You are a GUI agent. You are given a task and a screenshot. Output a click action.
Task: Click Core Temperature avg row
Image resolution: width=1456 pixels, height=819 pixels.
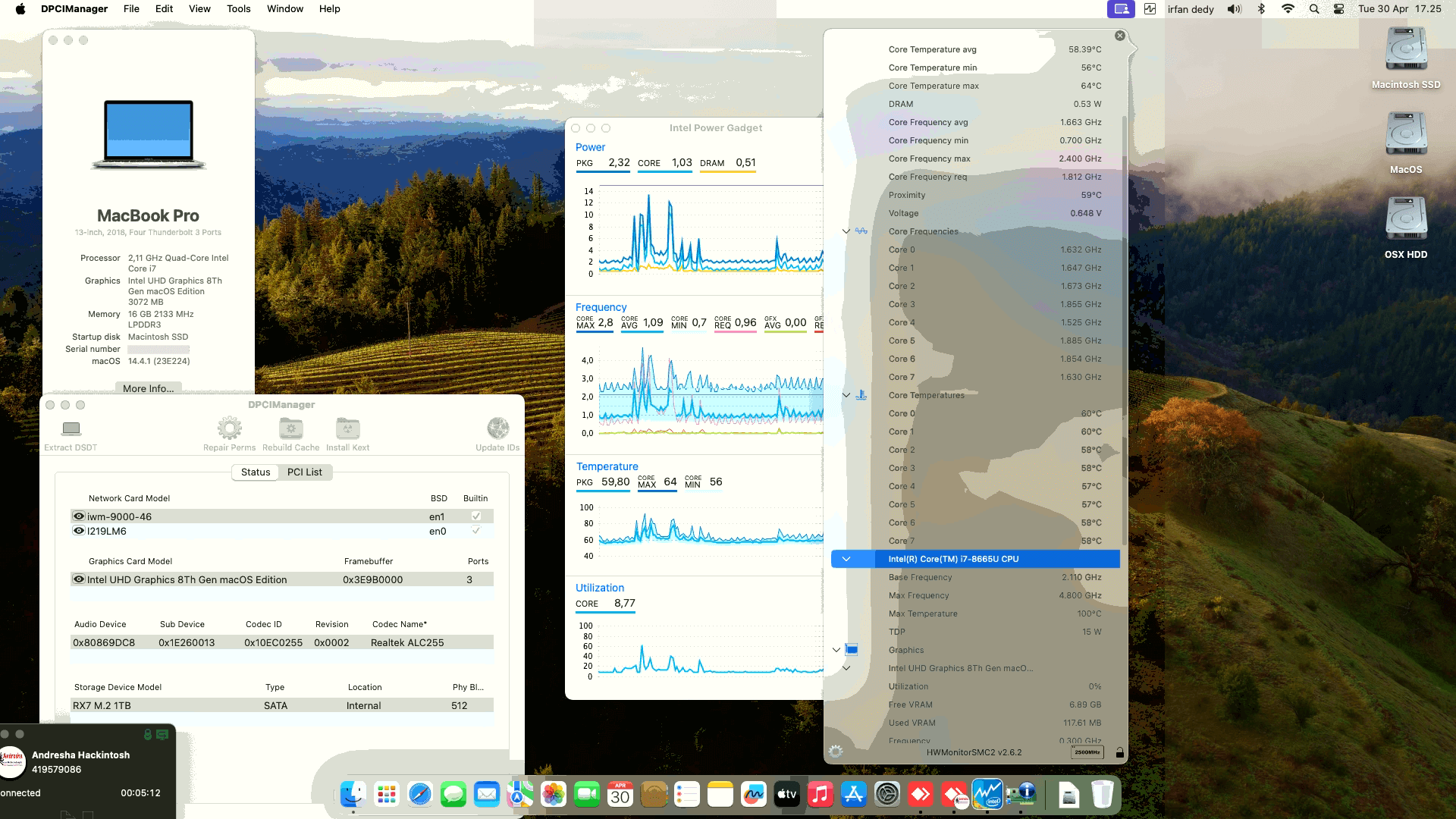(995, 49)
